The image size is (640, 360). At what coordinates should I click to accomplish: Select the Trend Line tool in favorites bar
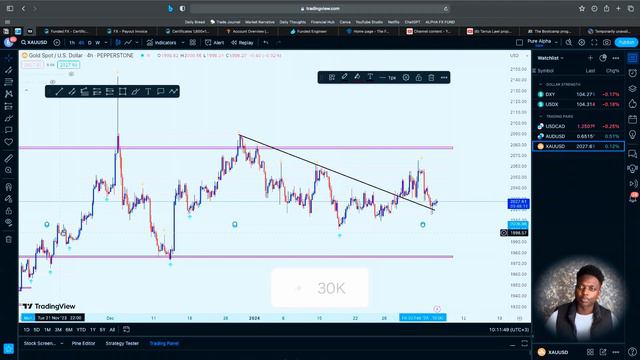pyautogui.click(x=59, y=91)
